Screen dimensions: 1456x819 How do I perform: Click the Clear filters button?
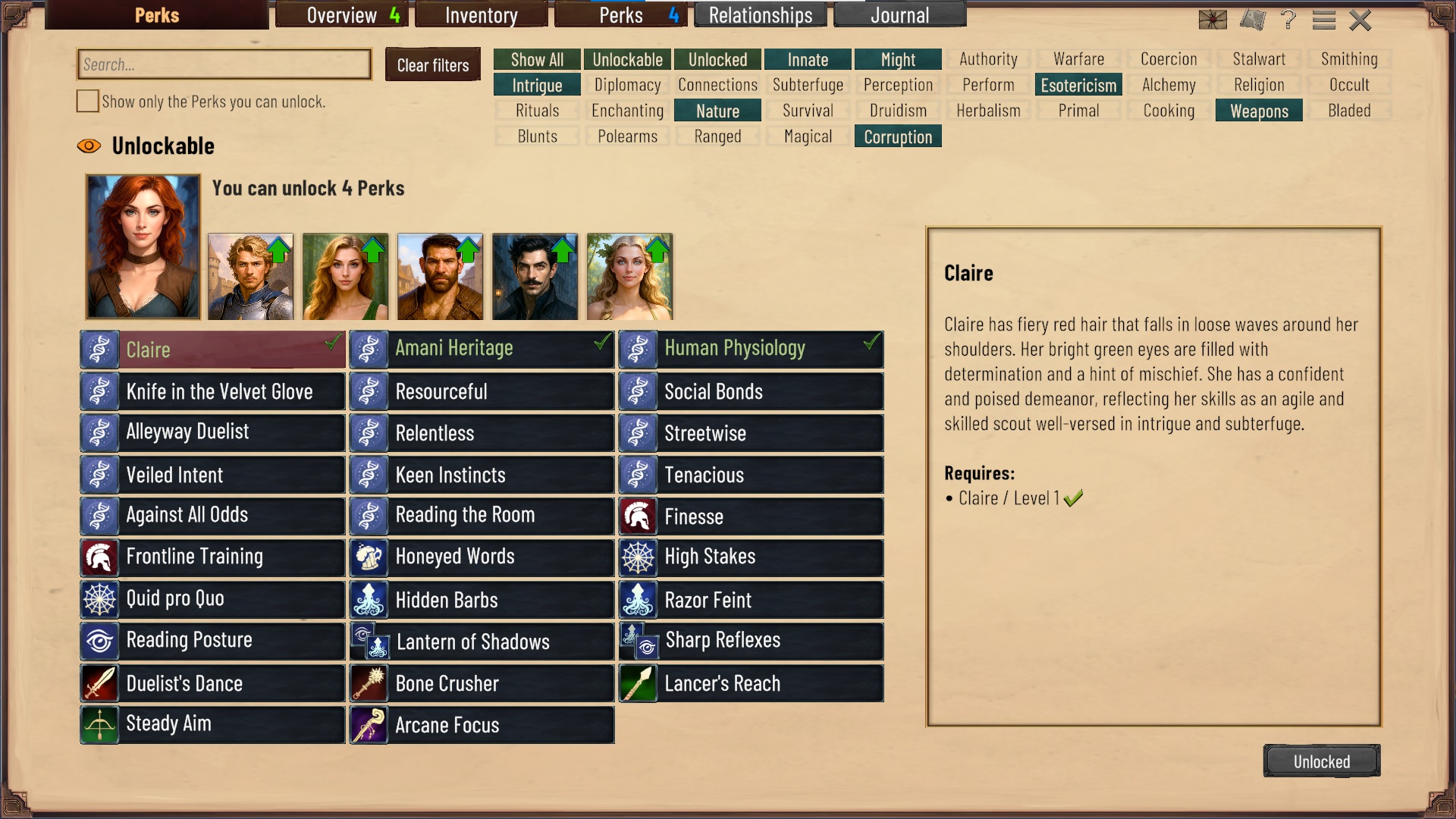coord(433,65)
